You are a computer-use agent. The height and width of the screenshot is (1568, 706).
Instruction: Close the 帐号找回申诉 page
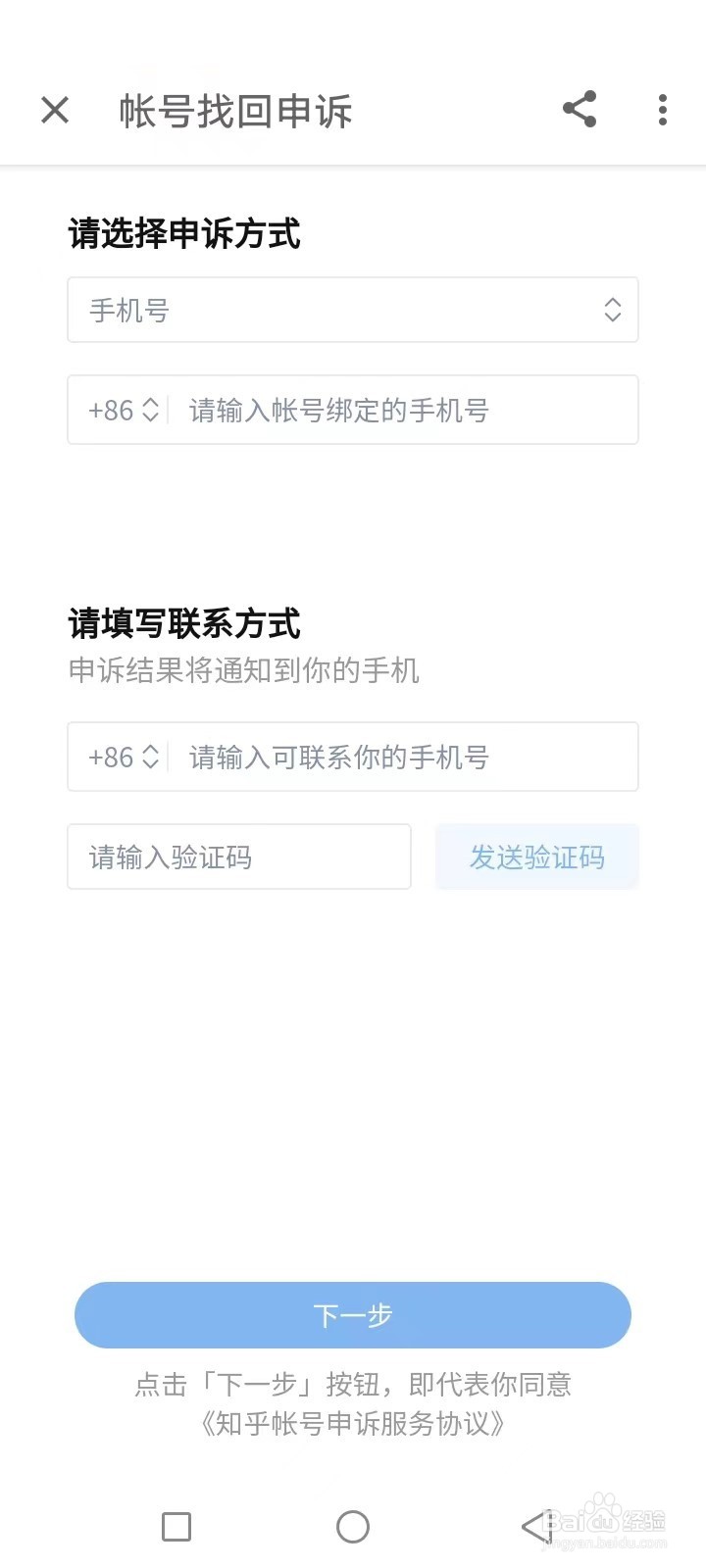55,110
